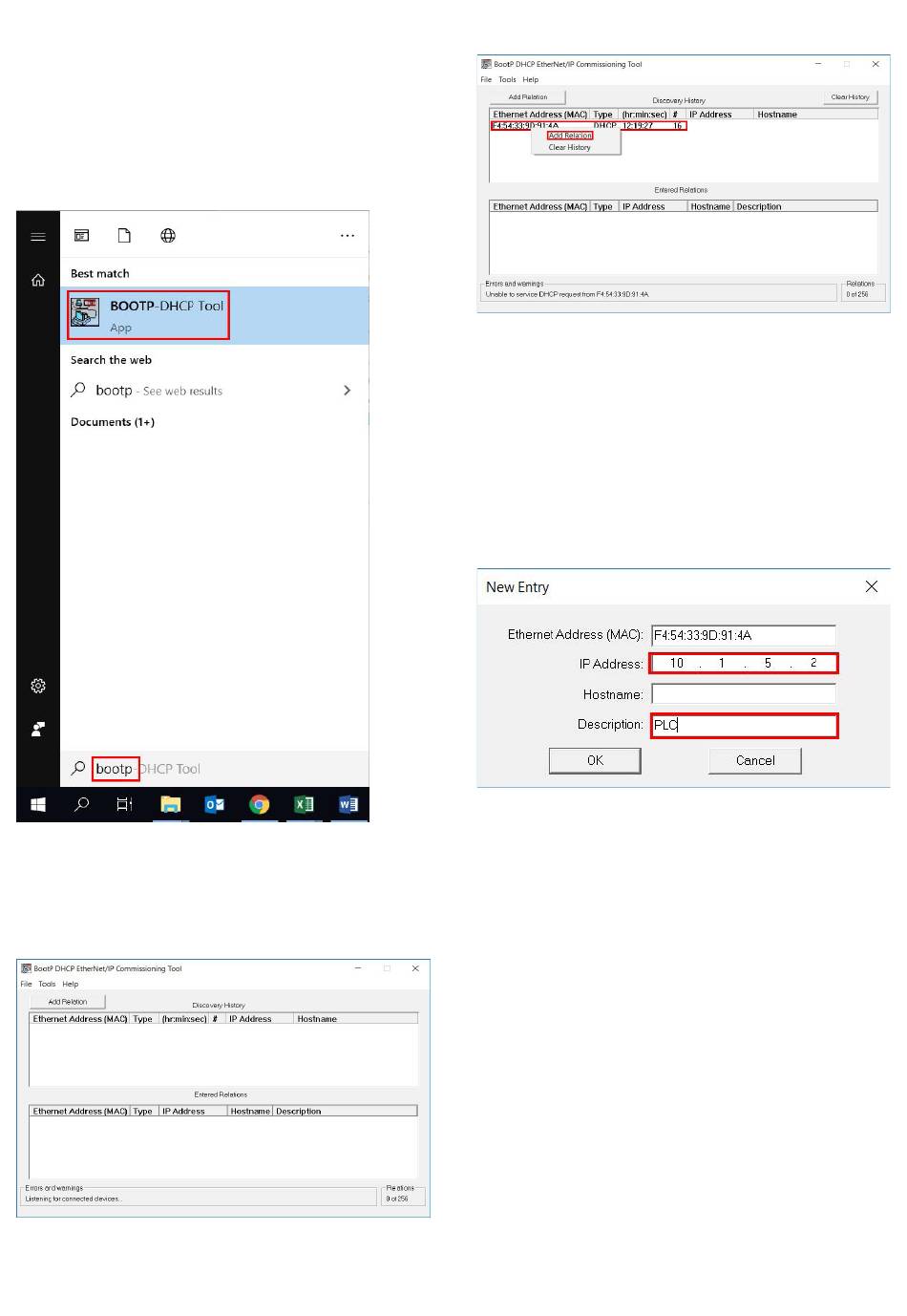Filter search results by Apps icon
Viewport: 907px width, 1316px height.
tap(82, 236)
